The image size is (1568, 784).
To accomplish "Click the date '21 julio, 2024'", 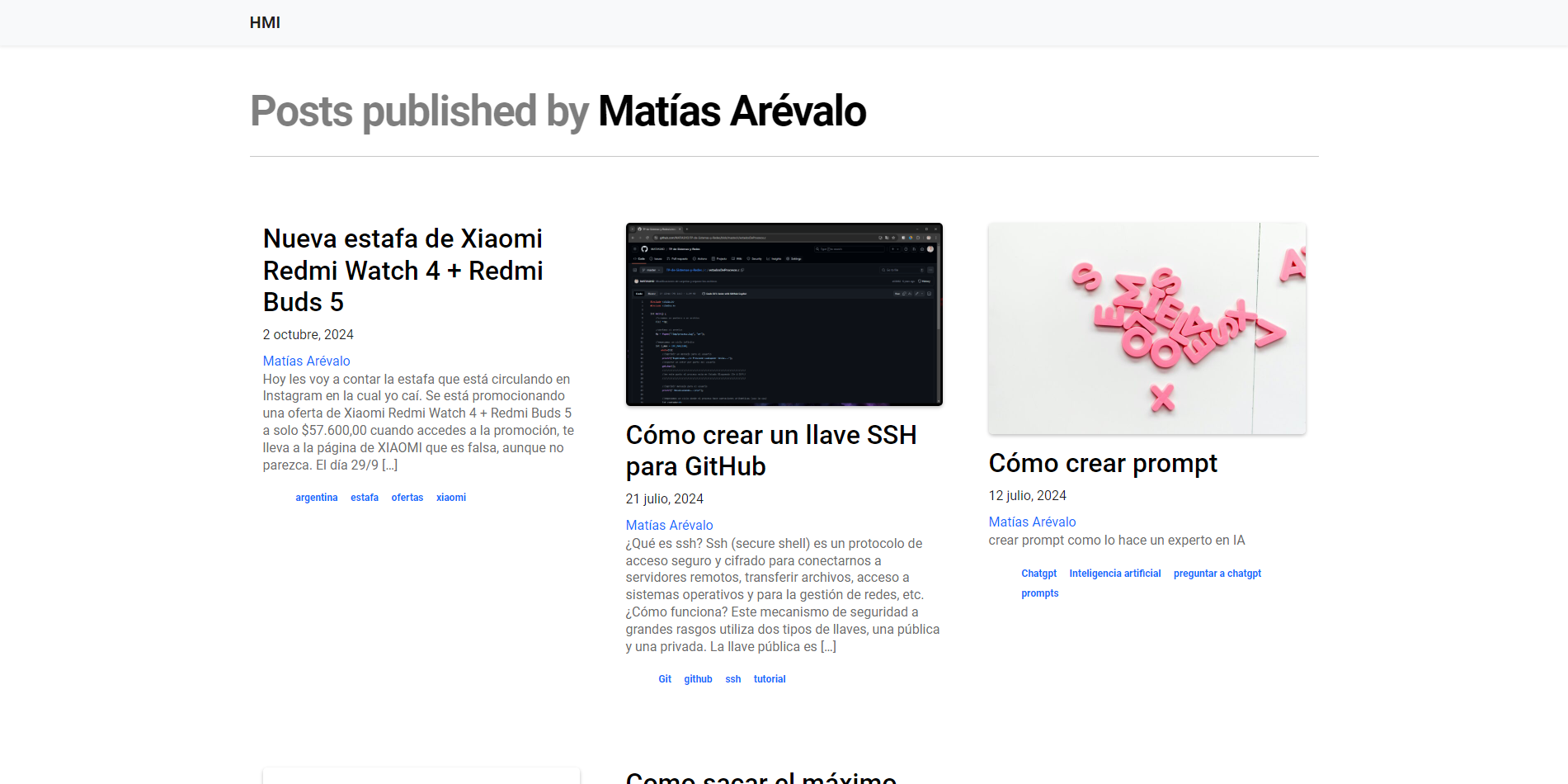I will pyautogui.click(x=665, y=498).
